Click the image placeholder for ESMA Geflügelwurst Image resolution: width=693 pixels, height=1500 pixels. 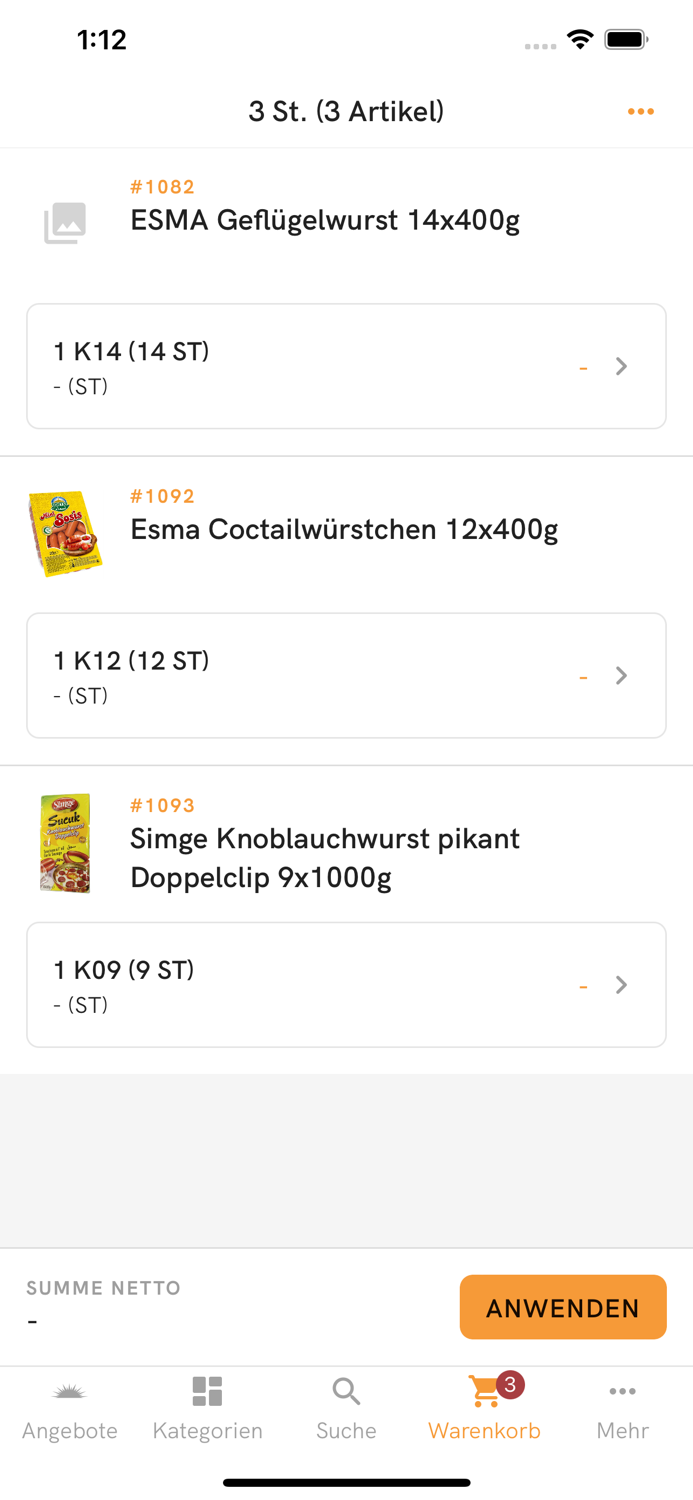[64, 224]
